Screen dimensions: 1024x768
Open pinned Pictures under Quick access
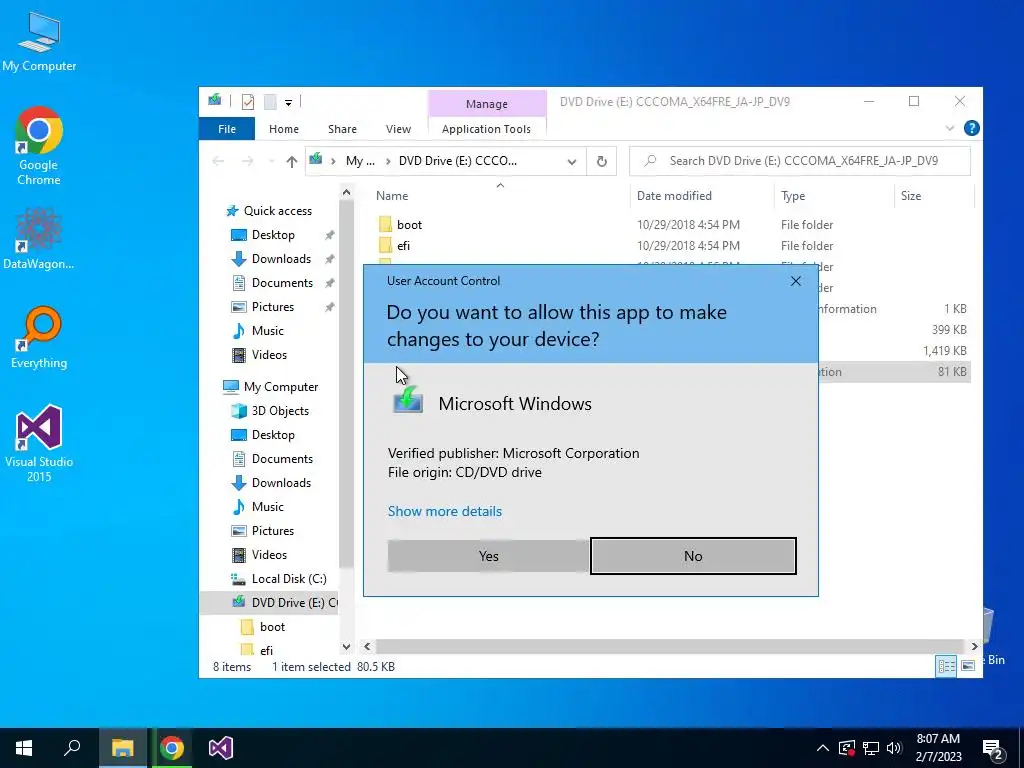(x=272, y=307)
